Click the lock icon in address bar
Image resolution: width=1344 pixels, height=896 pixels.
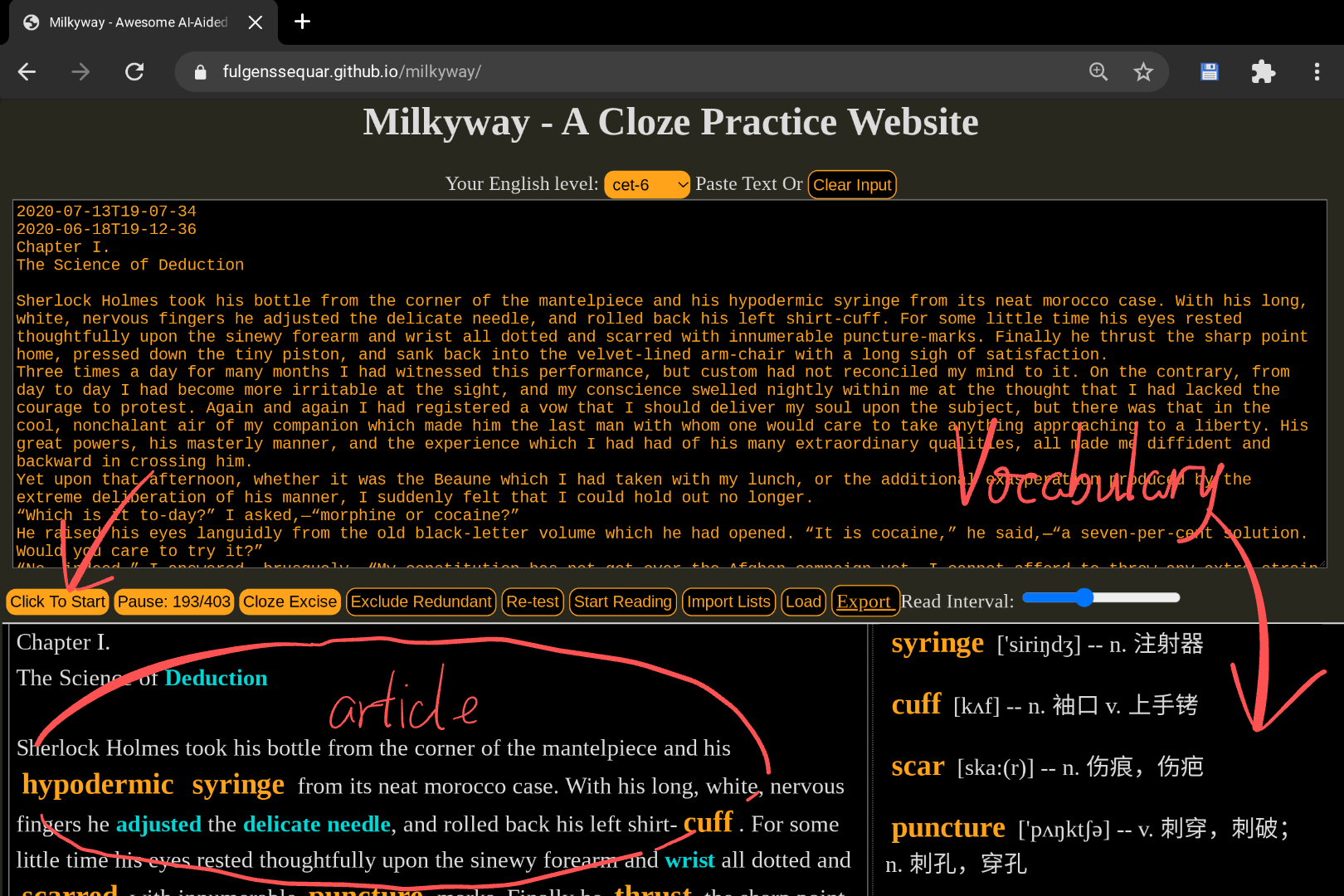tap(200, 72)
